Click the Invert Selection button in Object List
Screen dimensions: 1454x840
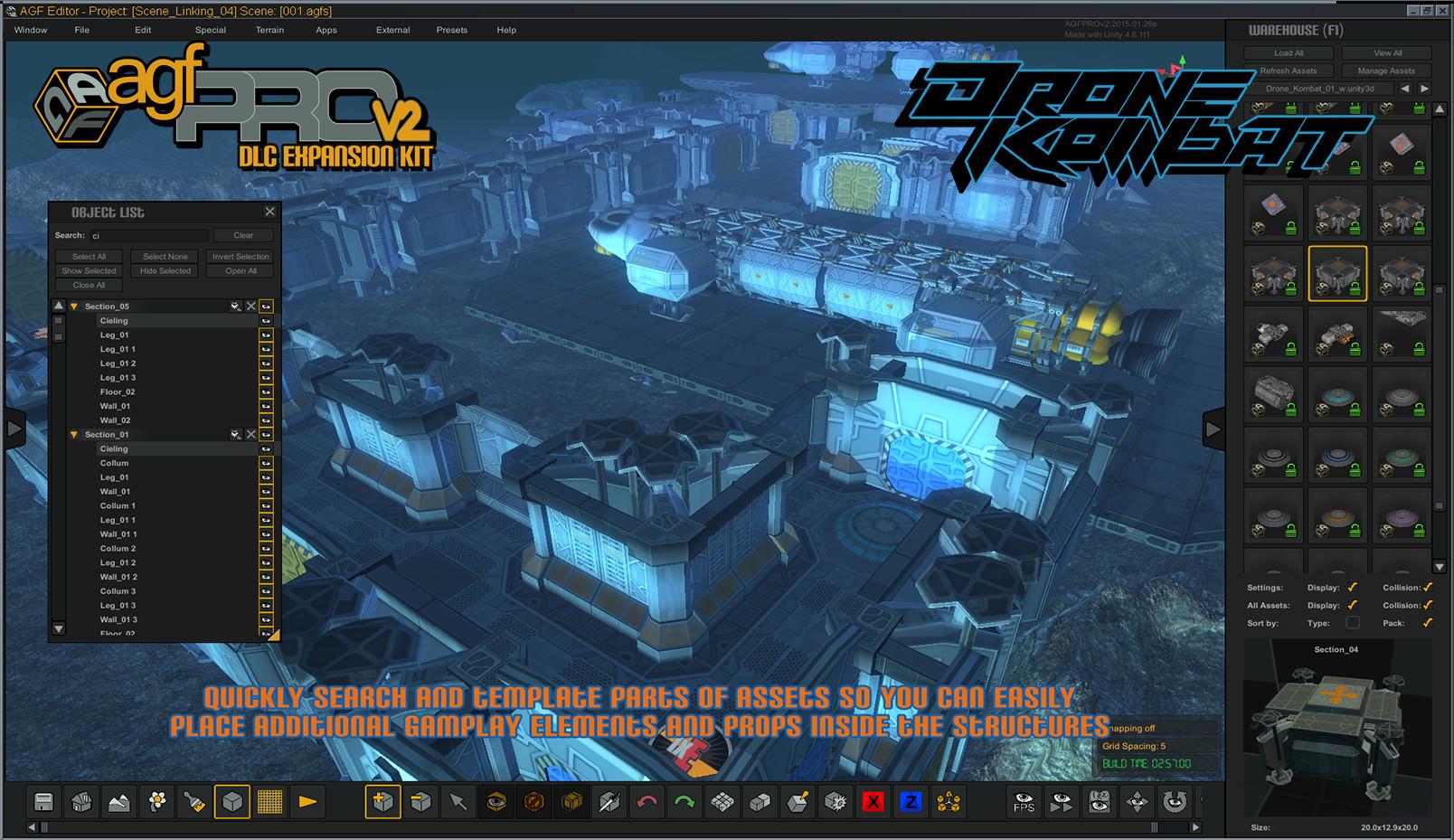coord(240,256)
